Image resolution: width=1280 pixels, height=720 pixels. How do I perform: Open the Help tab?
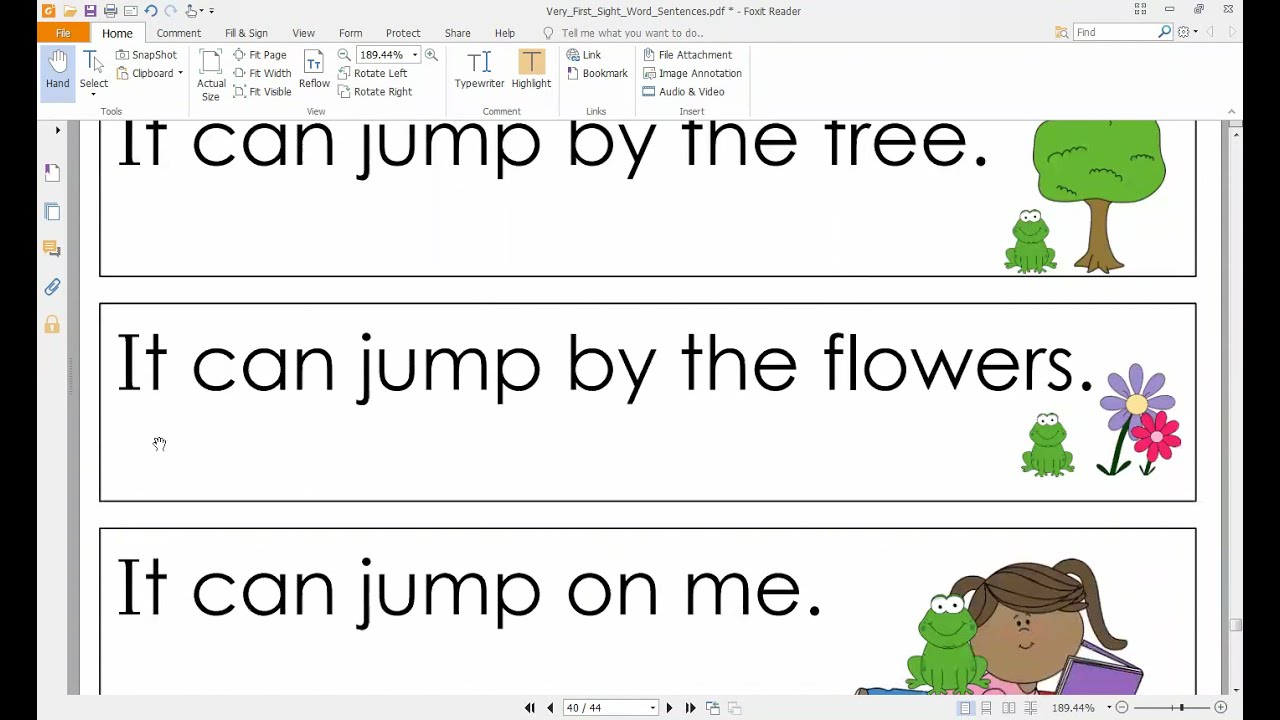pyautogui.click(x=505, y=33)
